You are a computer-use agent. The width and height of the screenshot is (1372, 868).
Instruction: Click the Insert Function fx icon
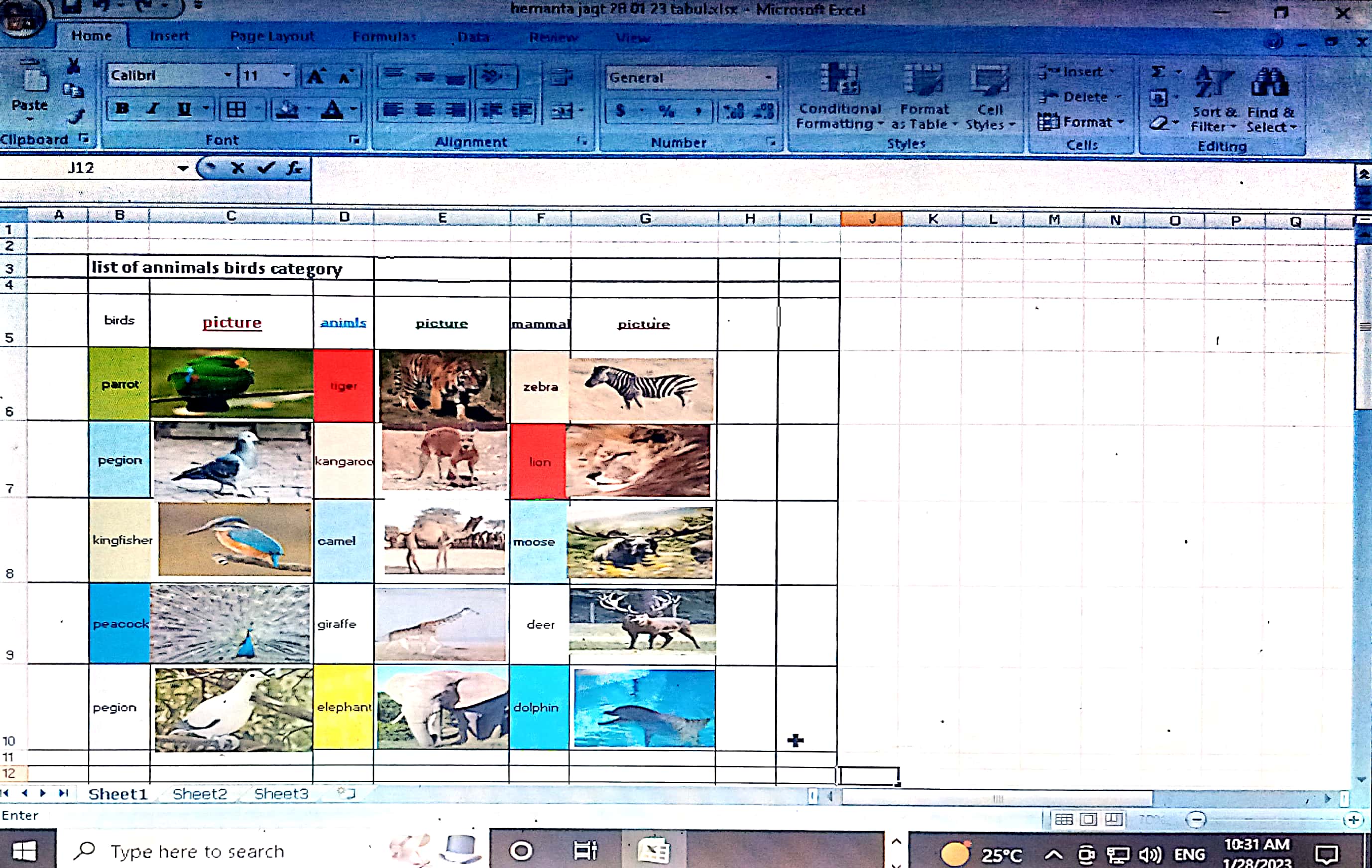[x=295, y=168]
